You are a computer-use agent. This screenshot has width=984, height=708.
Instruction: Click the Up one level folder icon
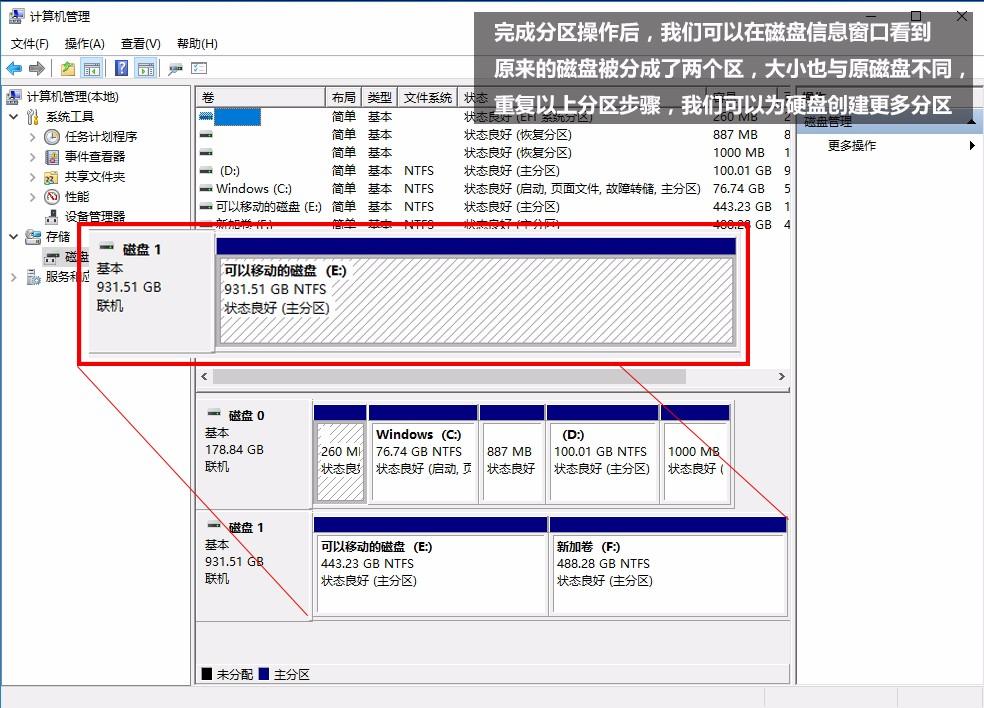(x=67, y=68)
